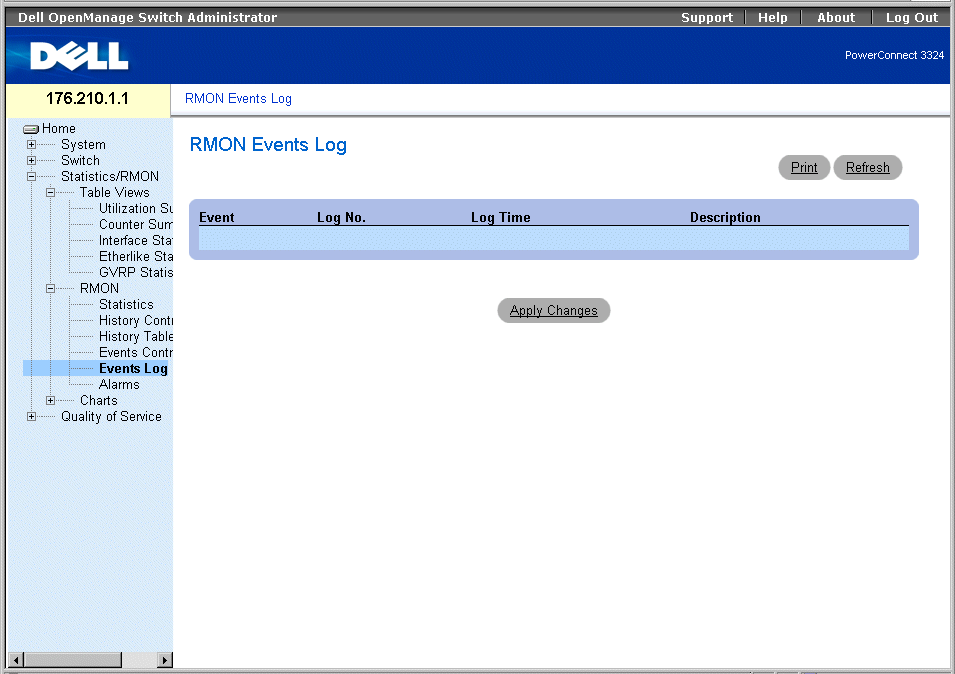The height and width of the screenshot is (674, 955).
Task: Select Table Views in the tree
Action: (115, 192)
